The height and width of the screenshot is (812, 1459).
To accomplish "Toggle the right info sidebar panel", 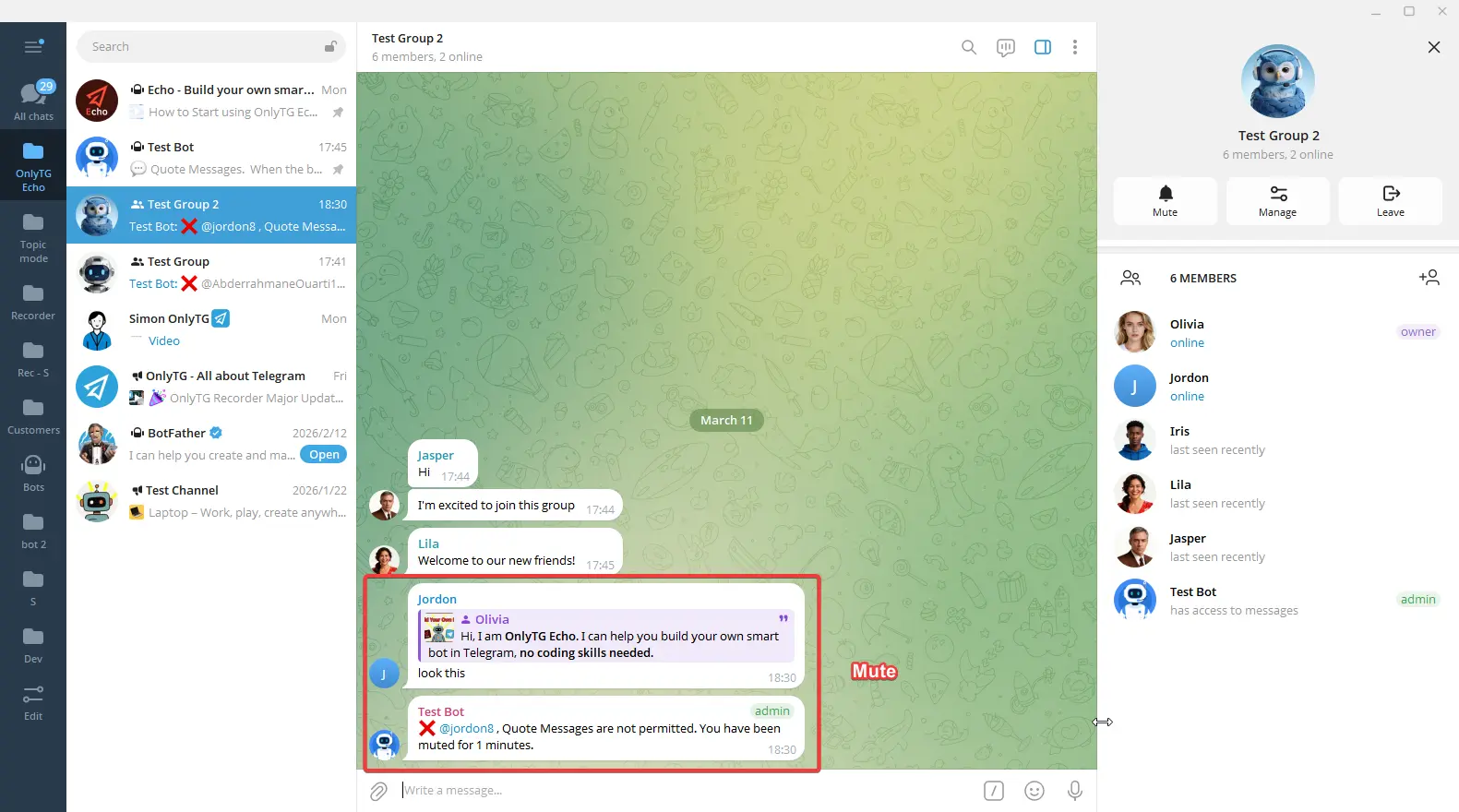I will pos(1042,47).
